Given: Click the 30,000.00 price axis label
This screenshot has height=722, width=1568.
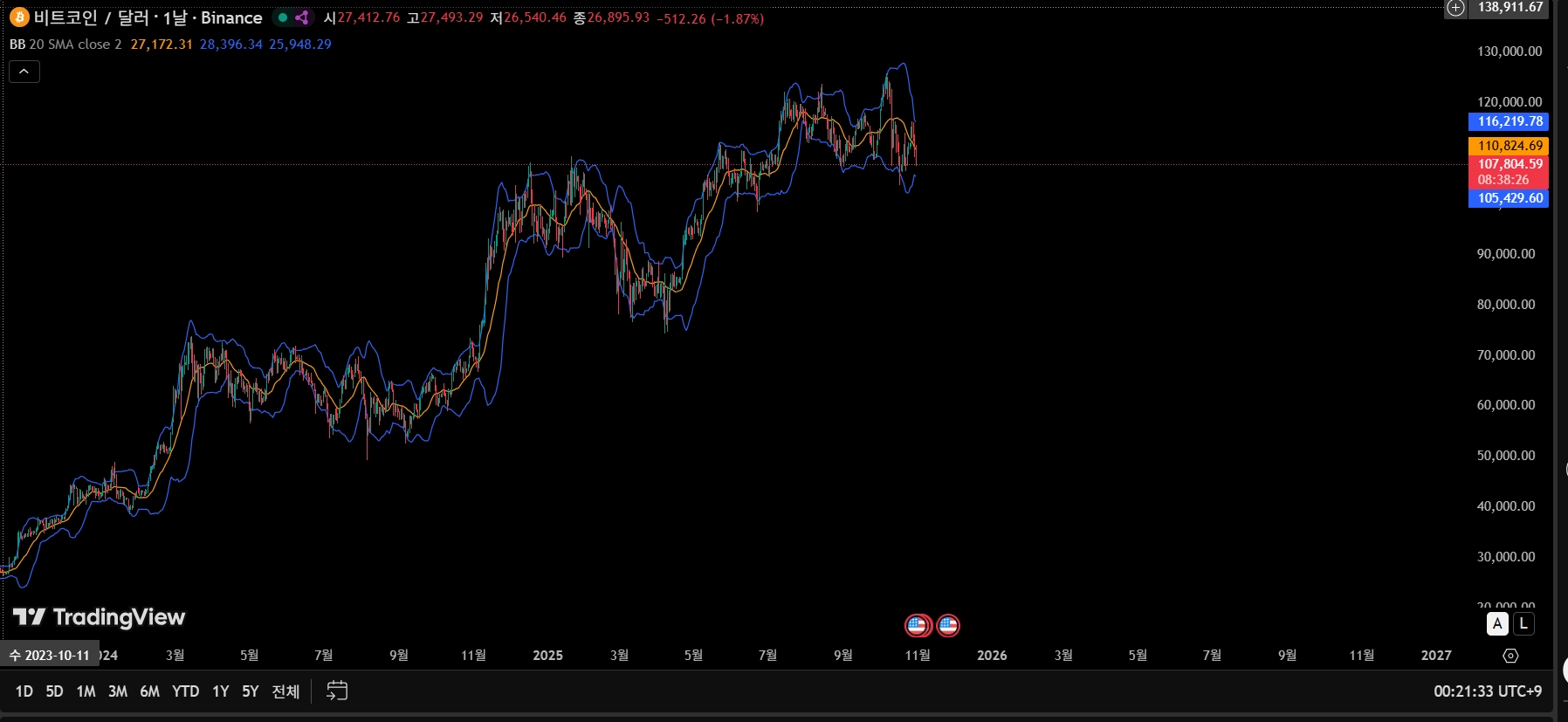Looking at the screenshot, I should [1506, 557].
